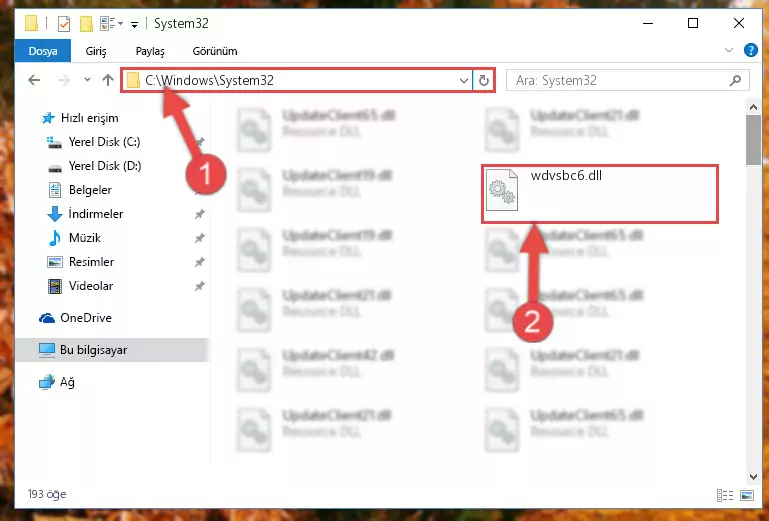Open recent locations dropdown chevron
The width and height of the screenshot is (769, 521).
pos(87,79)
